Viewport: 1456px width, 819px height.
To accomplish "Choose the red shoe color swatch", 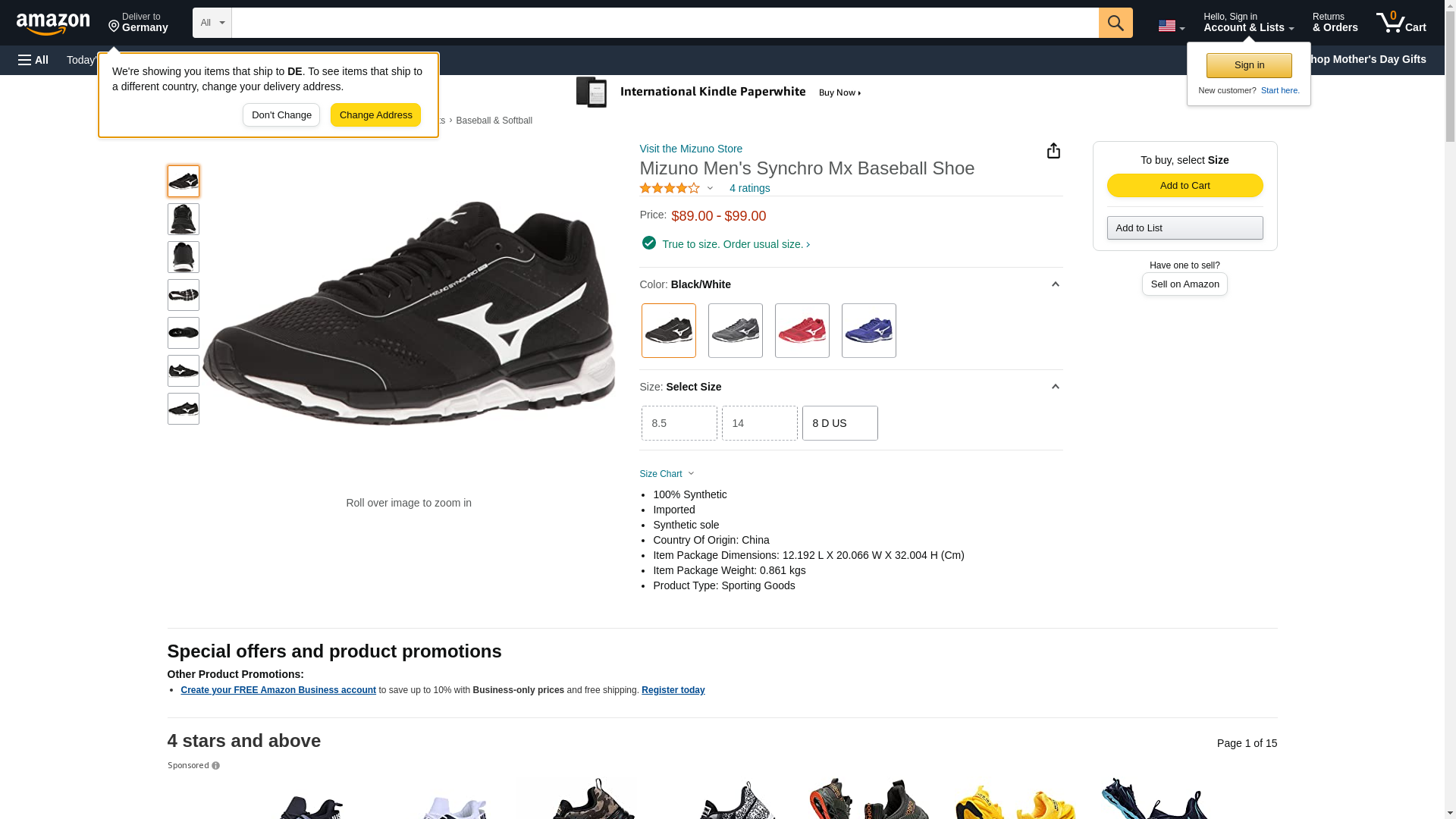I will point(802,331).
